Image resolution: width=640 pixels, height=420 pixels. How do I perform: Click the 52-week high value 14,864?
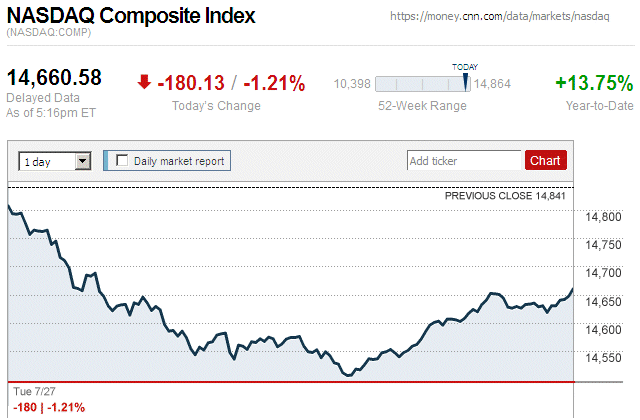493,84
